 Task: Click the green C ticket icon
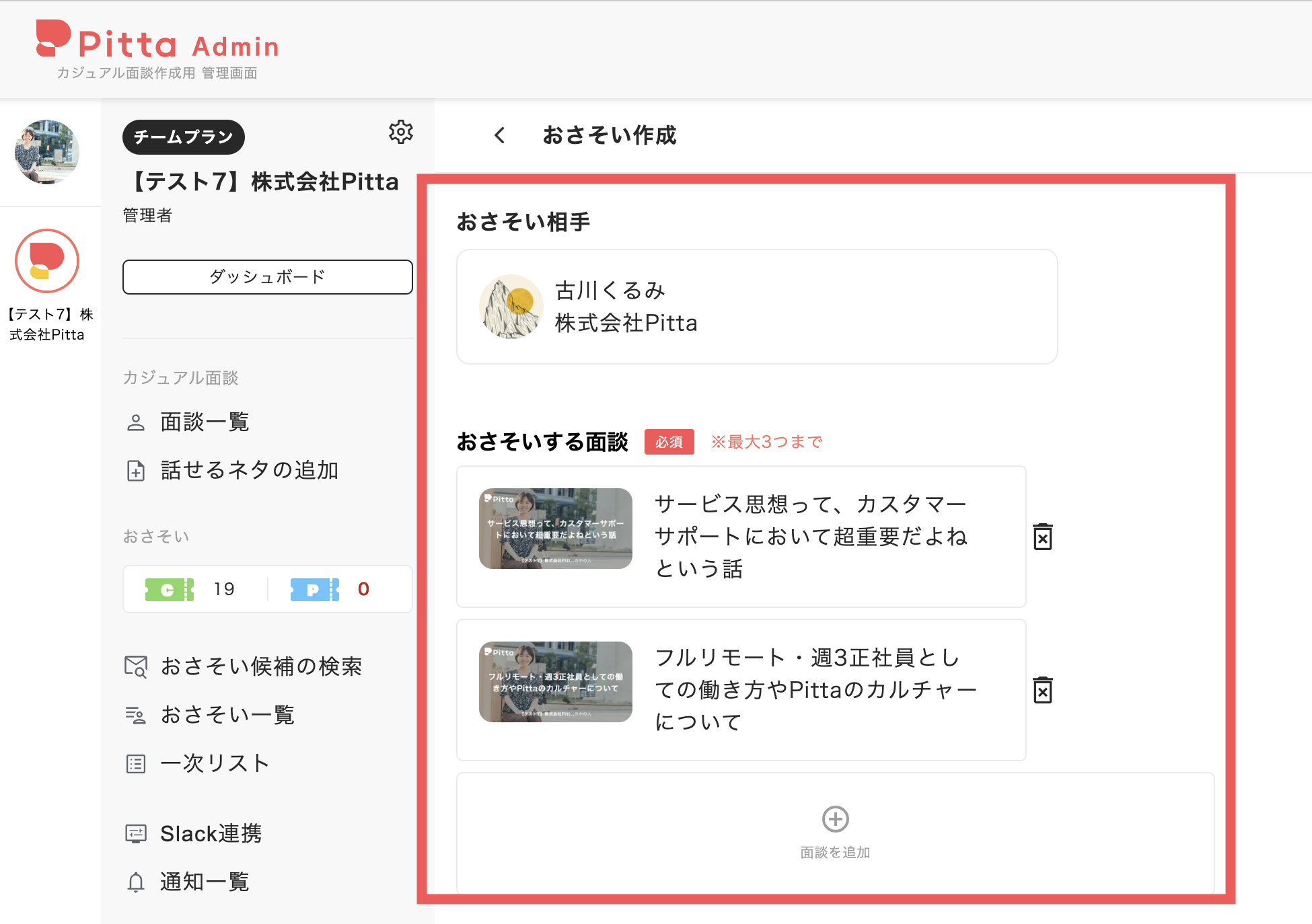pyautogui.click(x=170, y=590)
